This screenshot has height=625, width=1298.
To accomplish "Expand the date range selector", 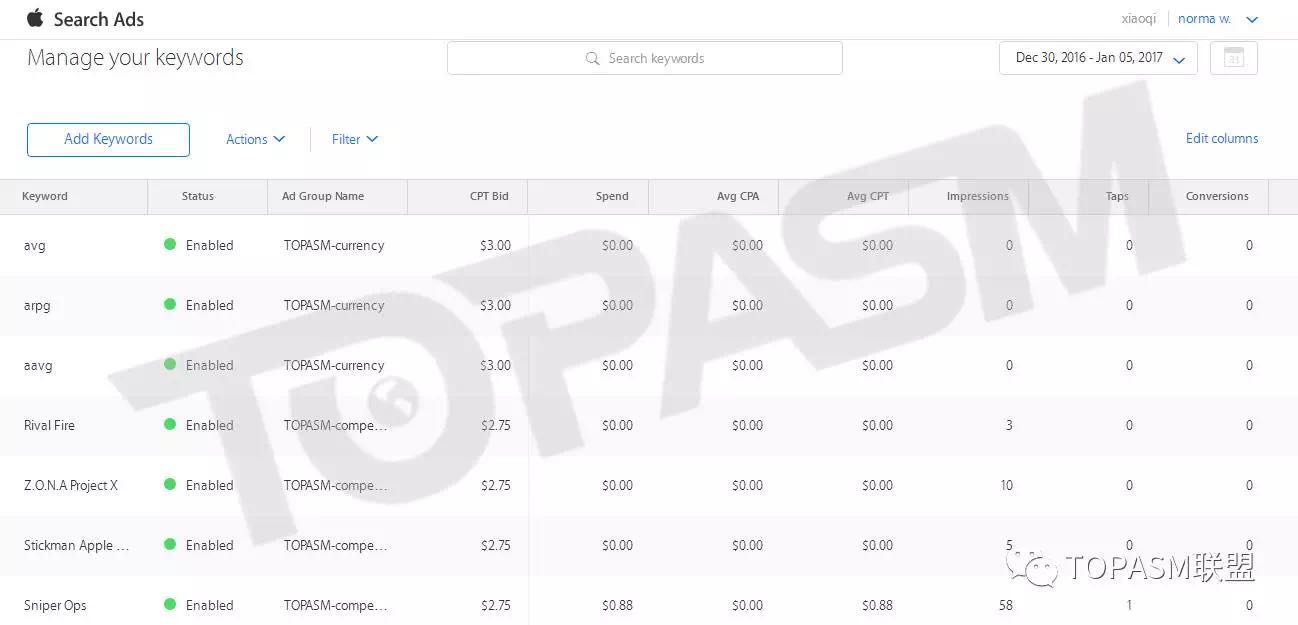I will point(1098,58).
